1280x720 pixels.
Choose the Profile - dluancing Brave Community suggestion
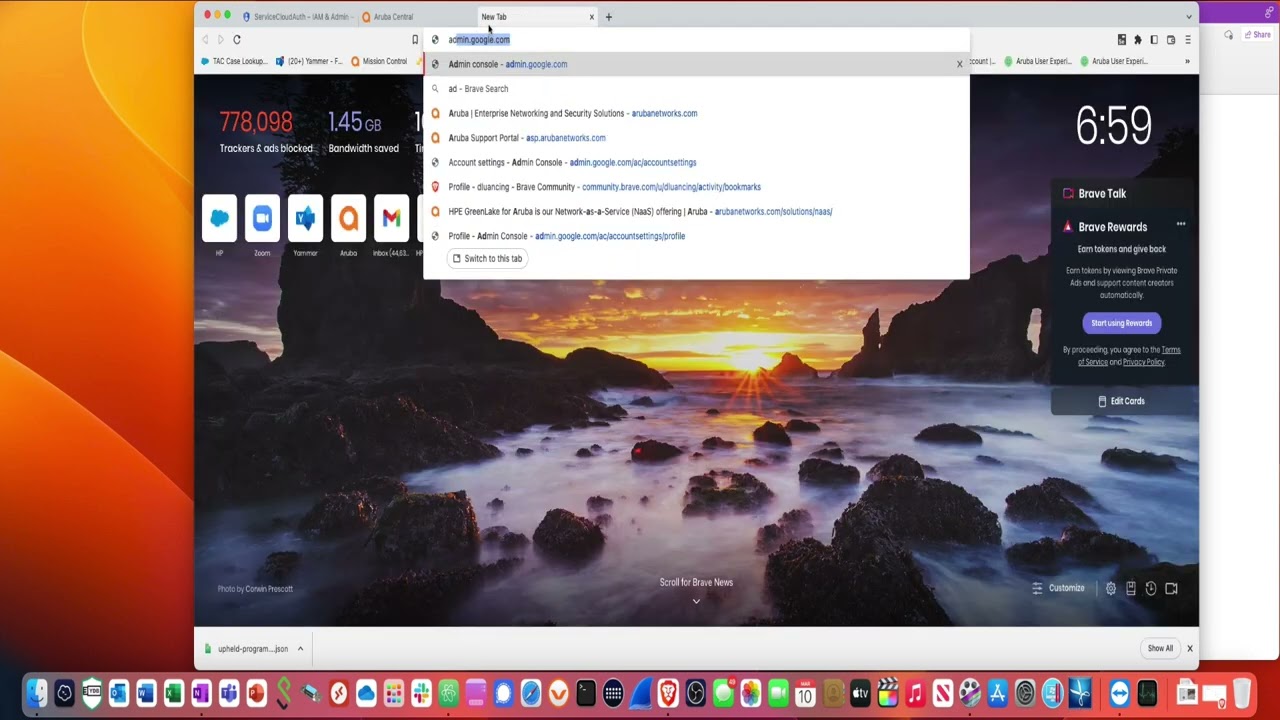pos(696,187)
